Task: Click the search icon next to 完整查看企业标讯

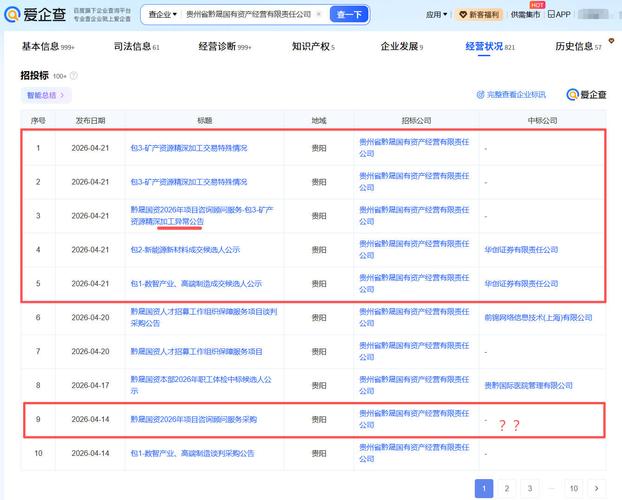Action: [480, 95]
